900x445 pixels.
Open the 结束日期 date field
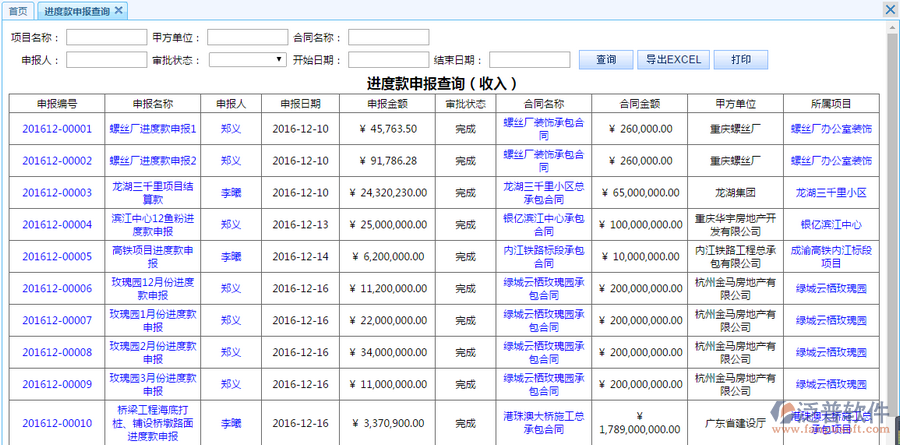click(529, 60)
